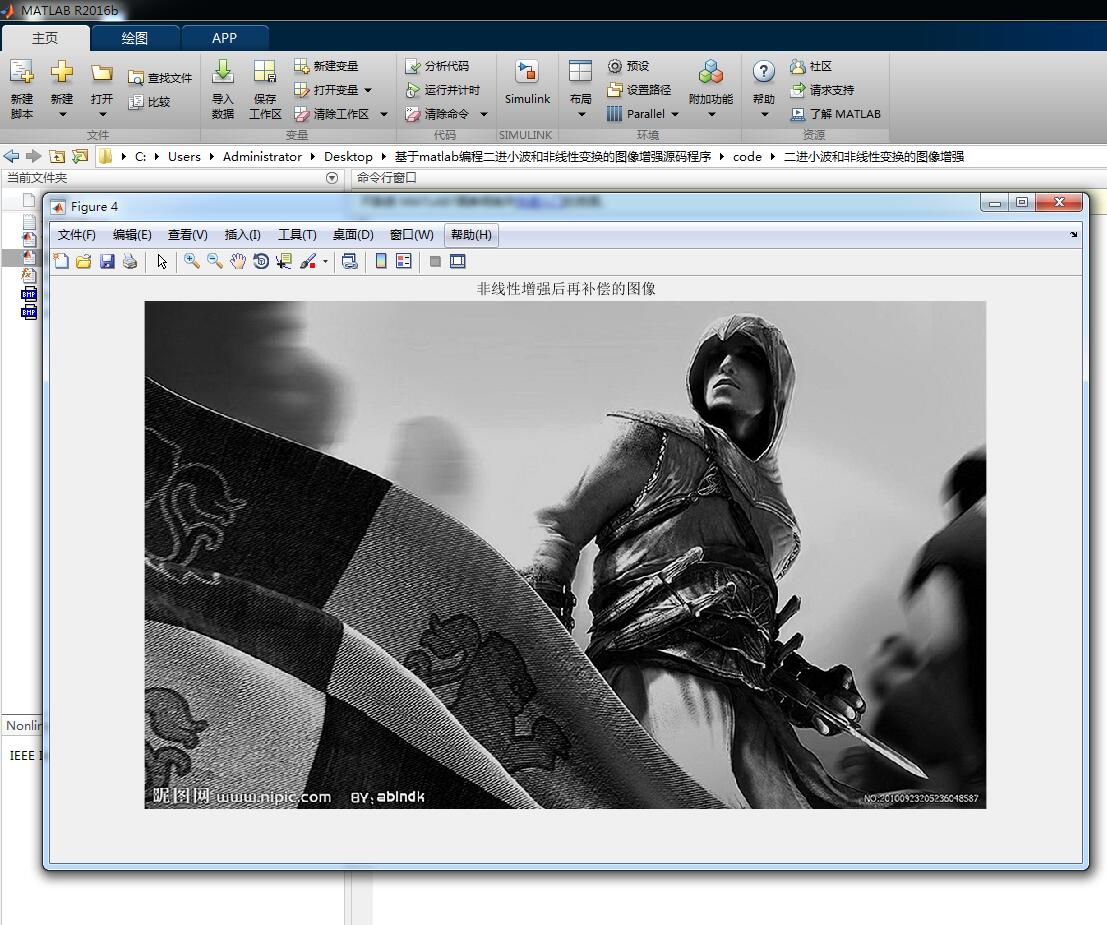The width and height of the screenshot is (1107, 925).
Task: Click the Open File icon in Figure 4 toolbar
Action: [83, 261]
